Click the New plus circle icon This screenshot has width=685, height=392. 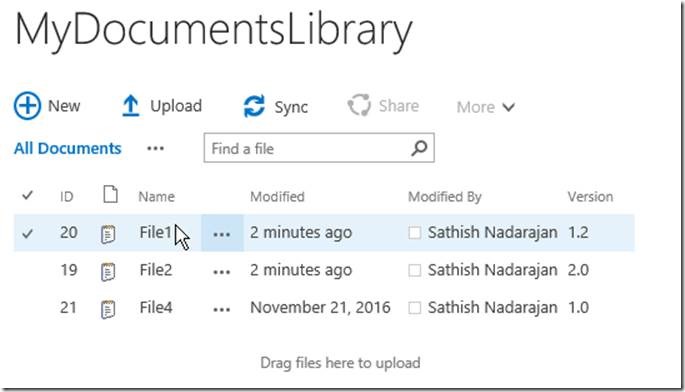click(x=27, y=106)
